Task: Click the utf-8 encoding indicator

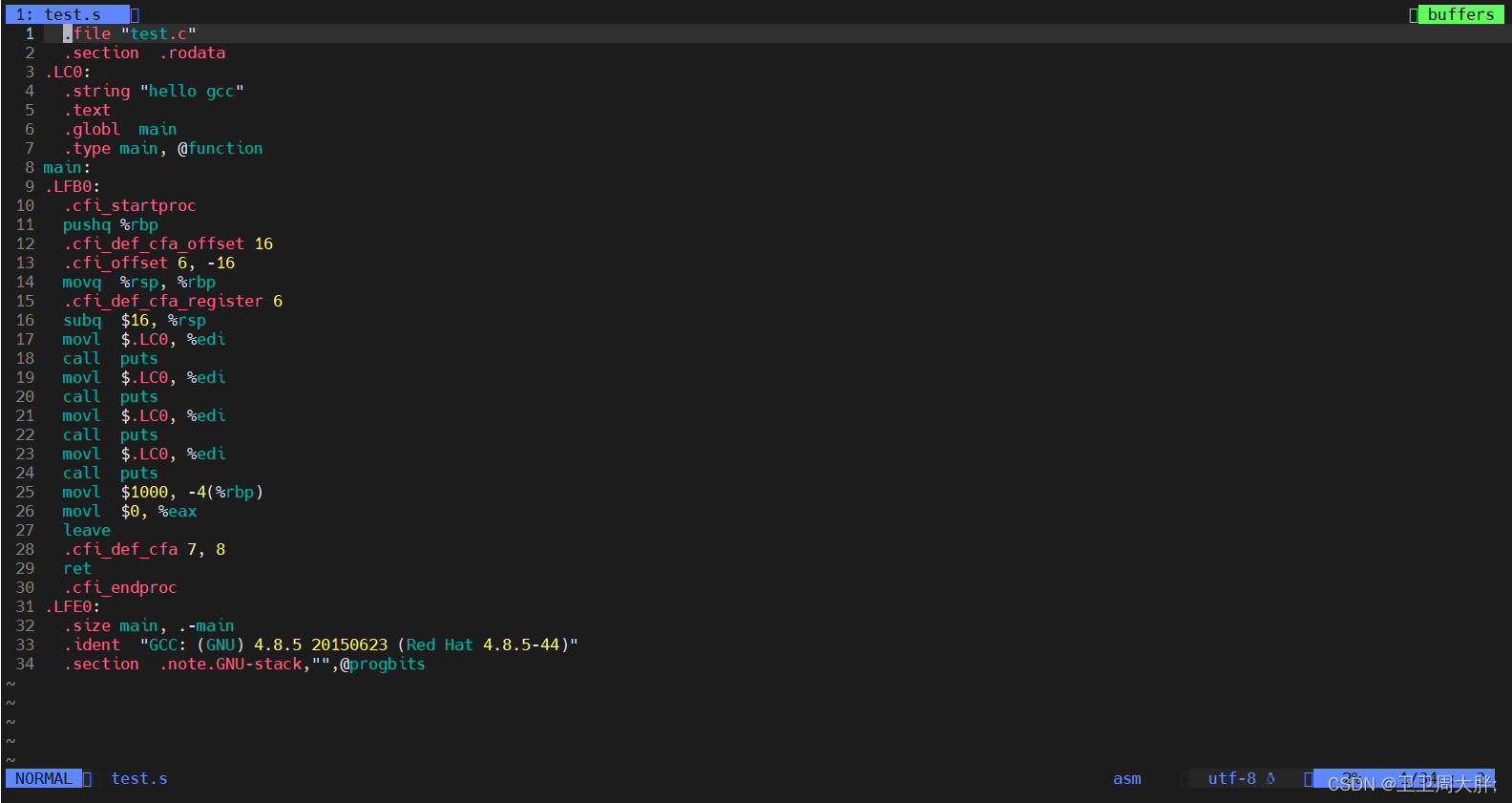Action: 1231,778
